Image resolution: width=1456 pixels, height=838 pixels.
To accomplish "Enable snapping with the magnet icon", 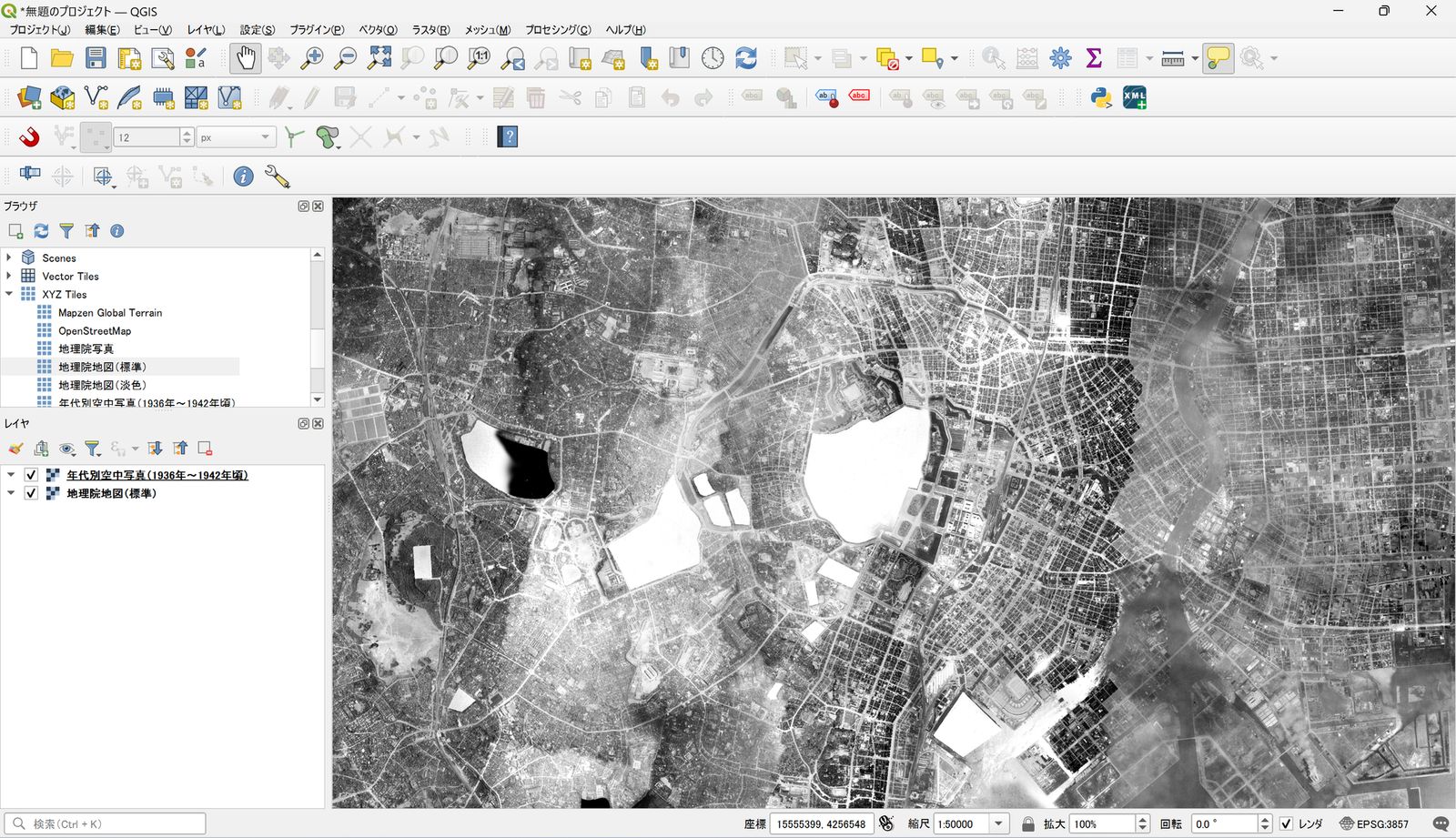I will [x=29, y=137].
